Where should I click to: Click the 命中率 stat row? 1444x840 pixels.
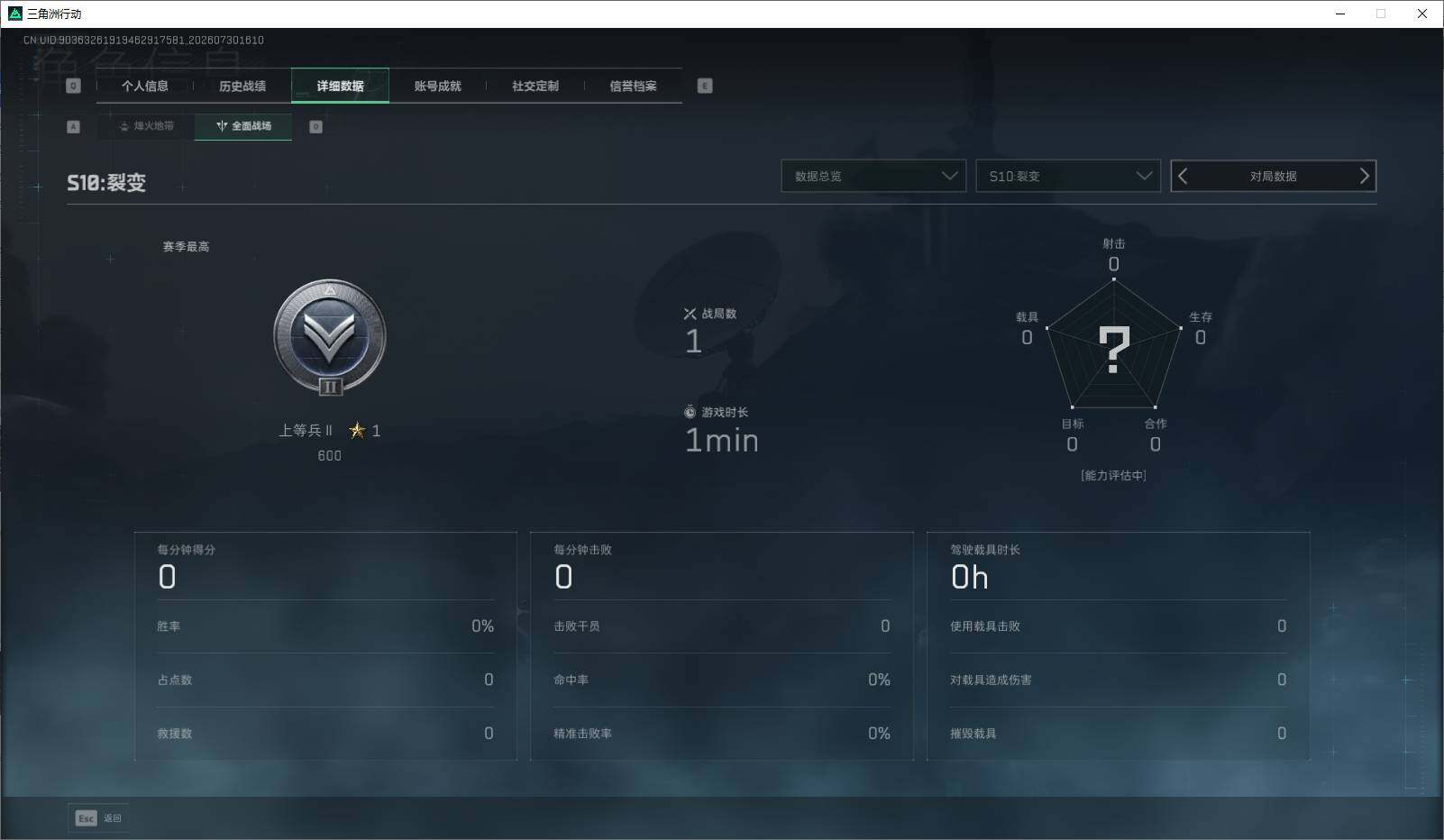[x=722, y=680]
